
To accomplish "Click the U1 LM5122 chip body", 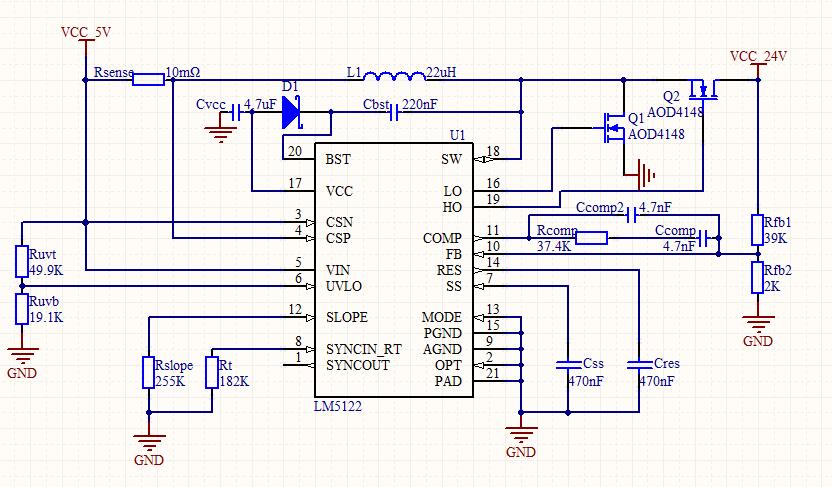I will [394, 269].
